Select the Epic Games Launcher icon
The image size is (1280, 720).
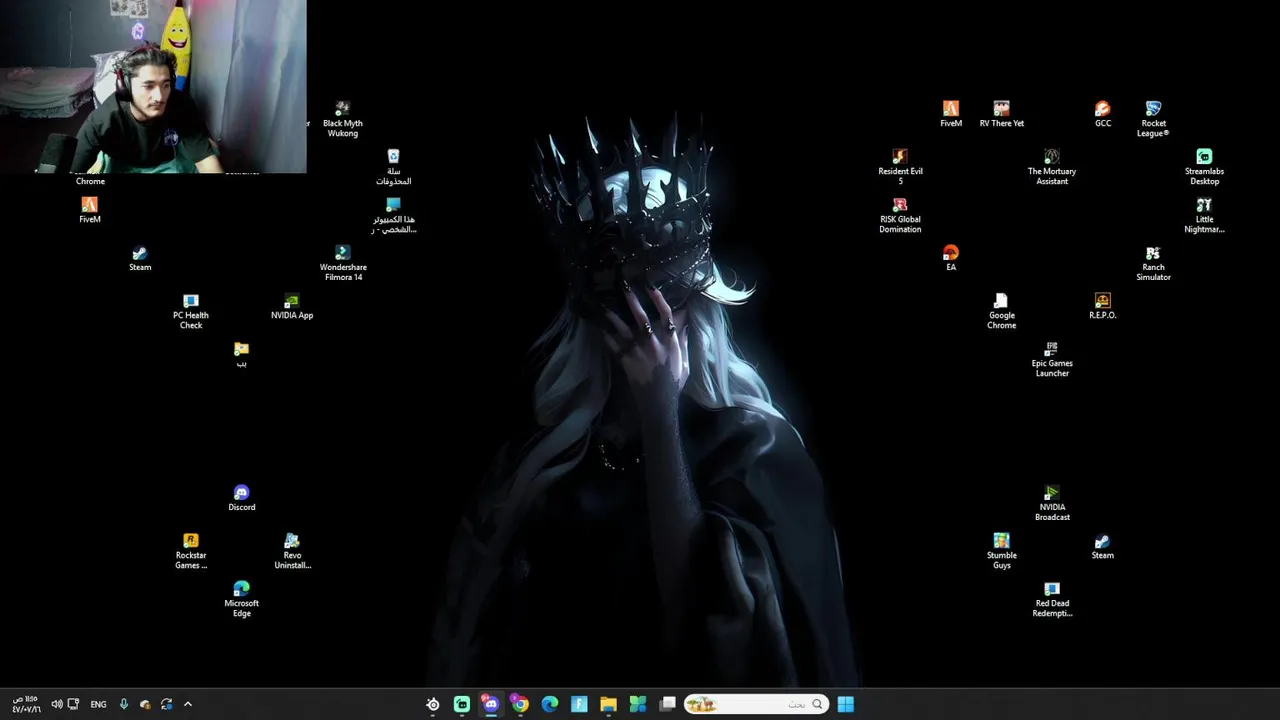(1052, 359)
